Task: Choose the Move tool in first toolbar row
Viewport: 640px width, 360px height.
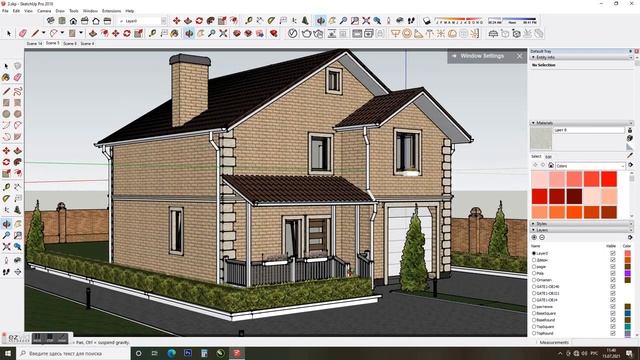Action: [x=176, y=20]
